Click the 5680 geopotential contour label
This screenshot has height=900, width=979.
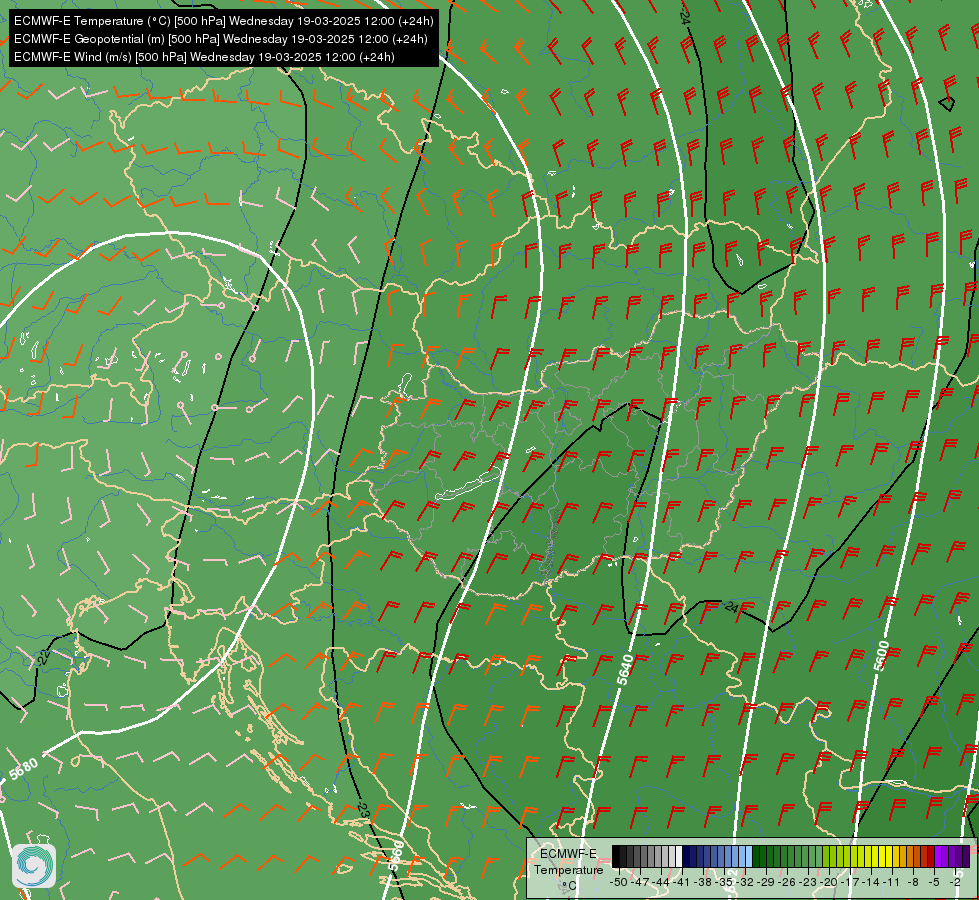(x=24, y=769)
